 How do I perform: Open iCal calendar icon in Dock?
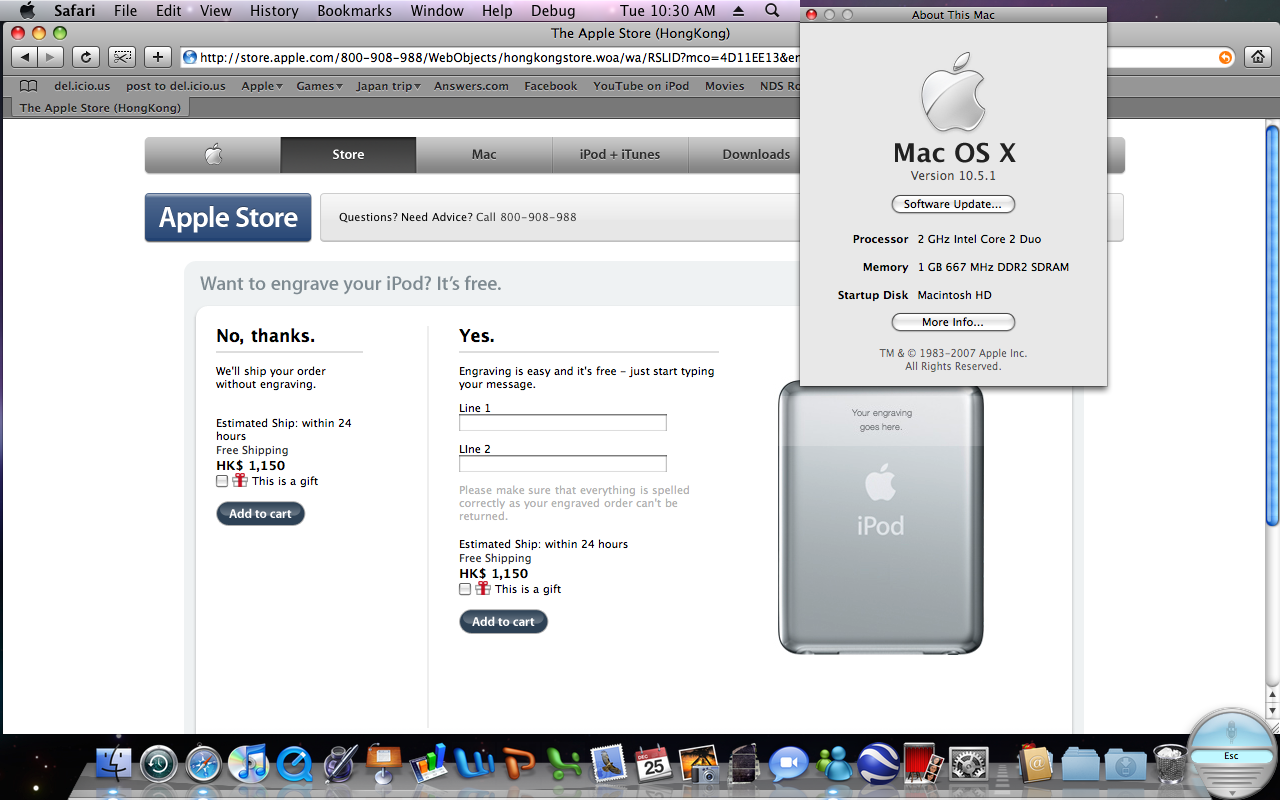(x=653, y=765)
